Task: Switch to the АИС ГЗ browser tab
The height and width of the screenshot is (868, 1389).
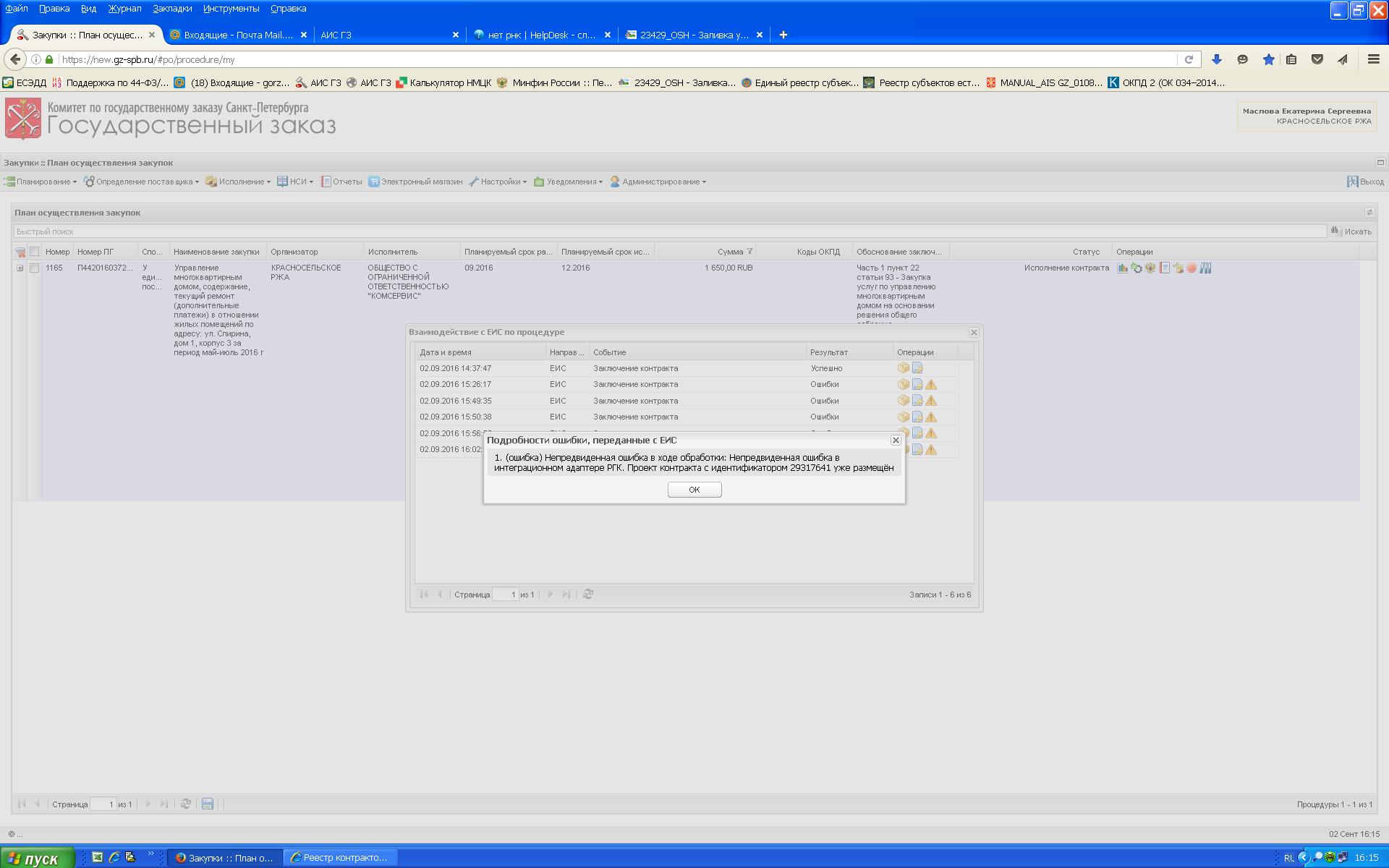Action: tap(383, 35)
